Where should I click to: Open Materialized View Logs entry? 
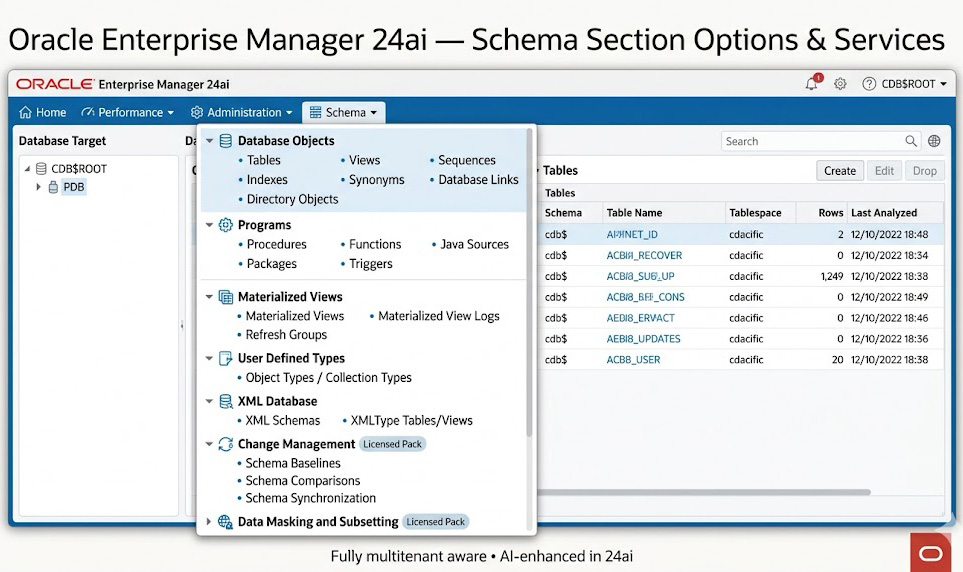point(439,316)
